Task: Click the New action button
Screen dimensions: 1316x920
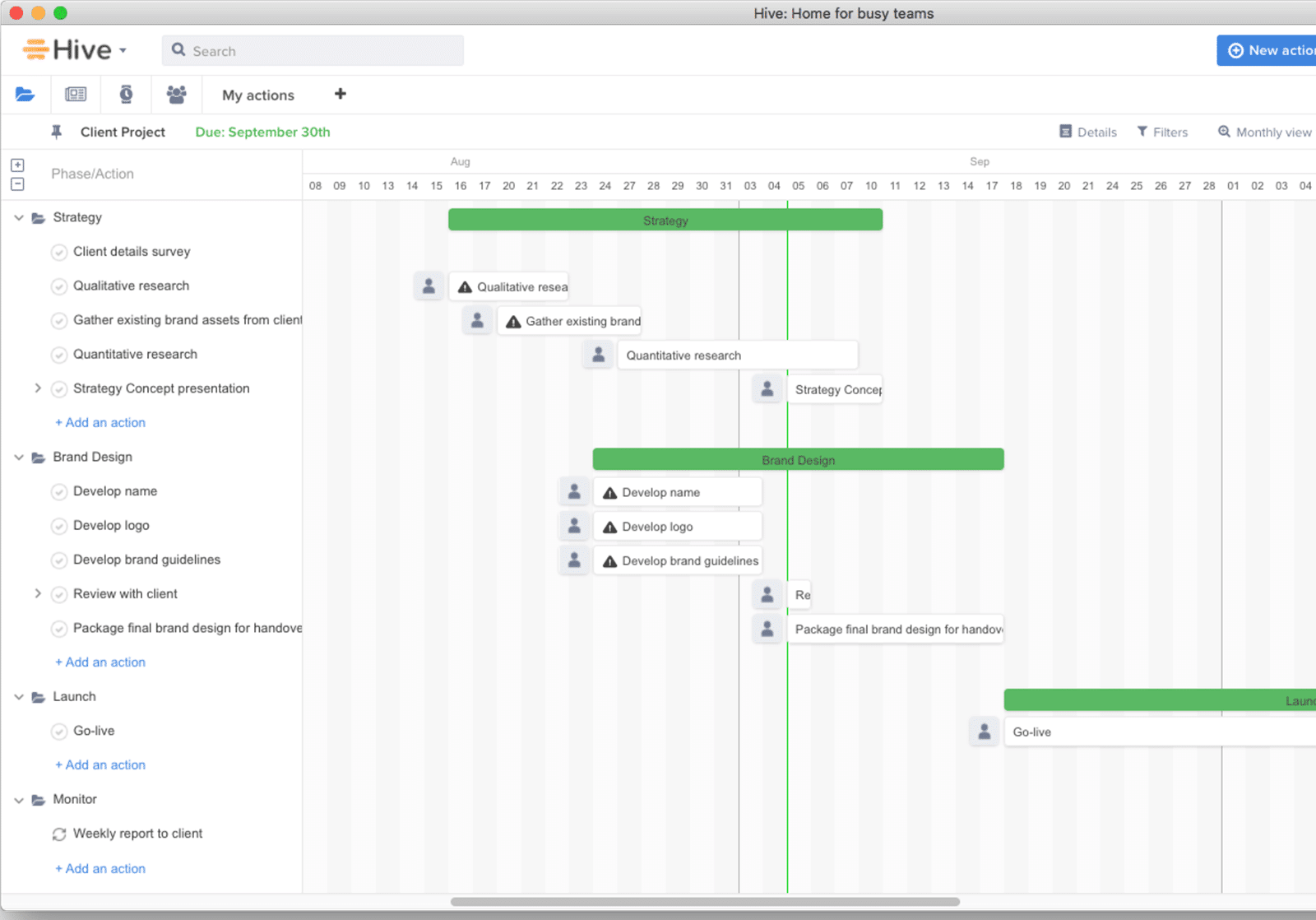Action: pos(1269,50)
